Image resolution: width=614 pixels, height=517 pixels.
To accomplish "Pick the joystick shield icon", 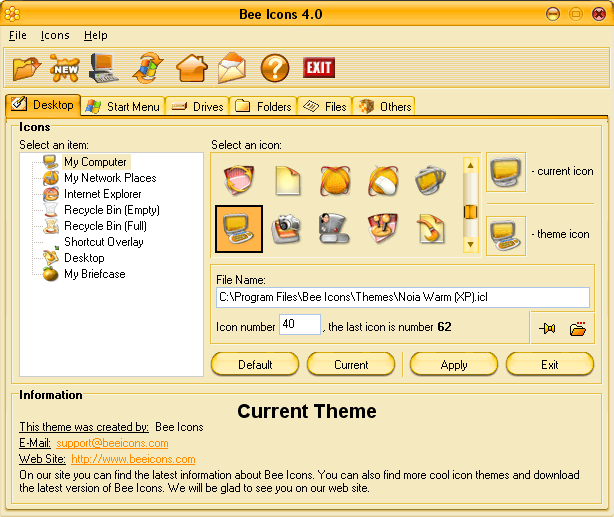I will 383,229.
